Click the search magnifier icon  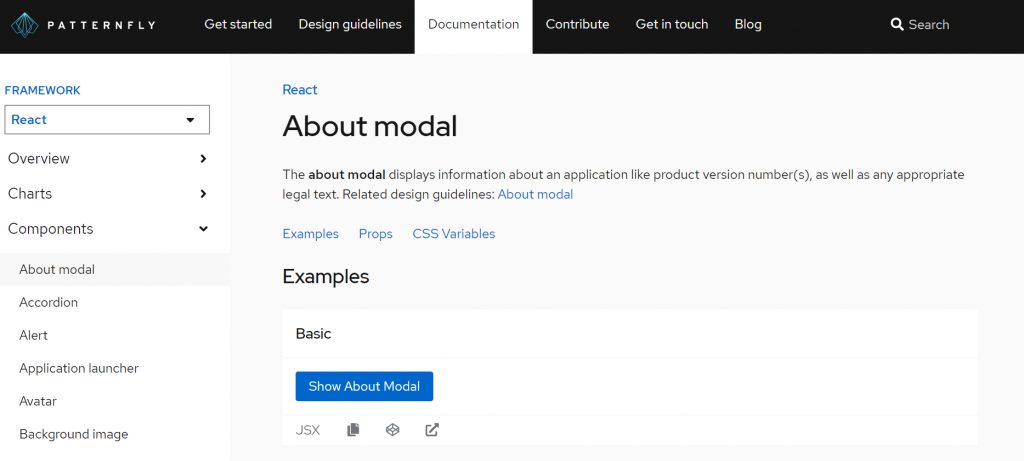(x=897, y=25)
